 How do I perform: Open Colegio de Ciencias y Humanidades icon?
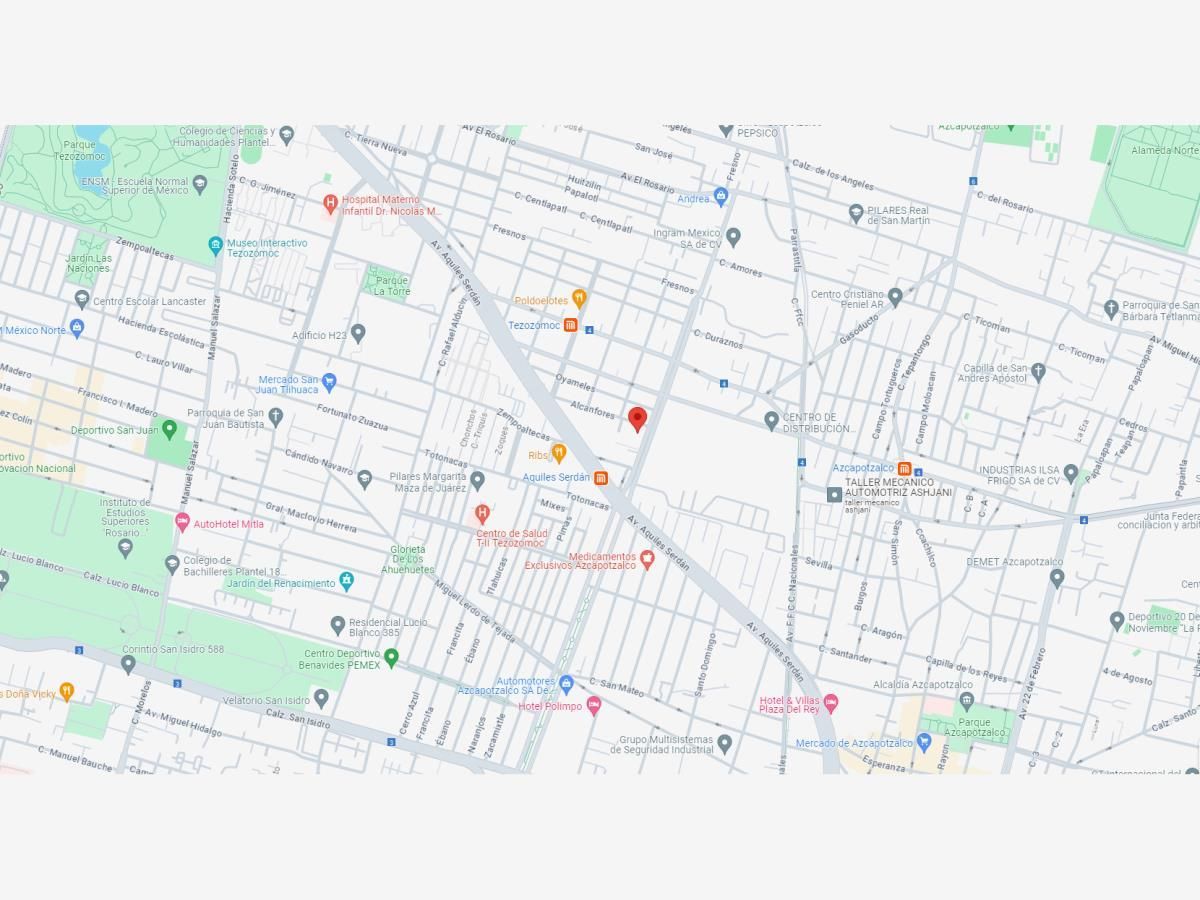pos(287,134)
